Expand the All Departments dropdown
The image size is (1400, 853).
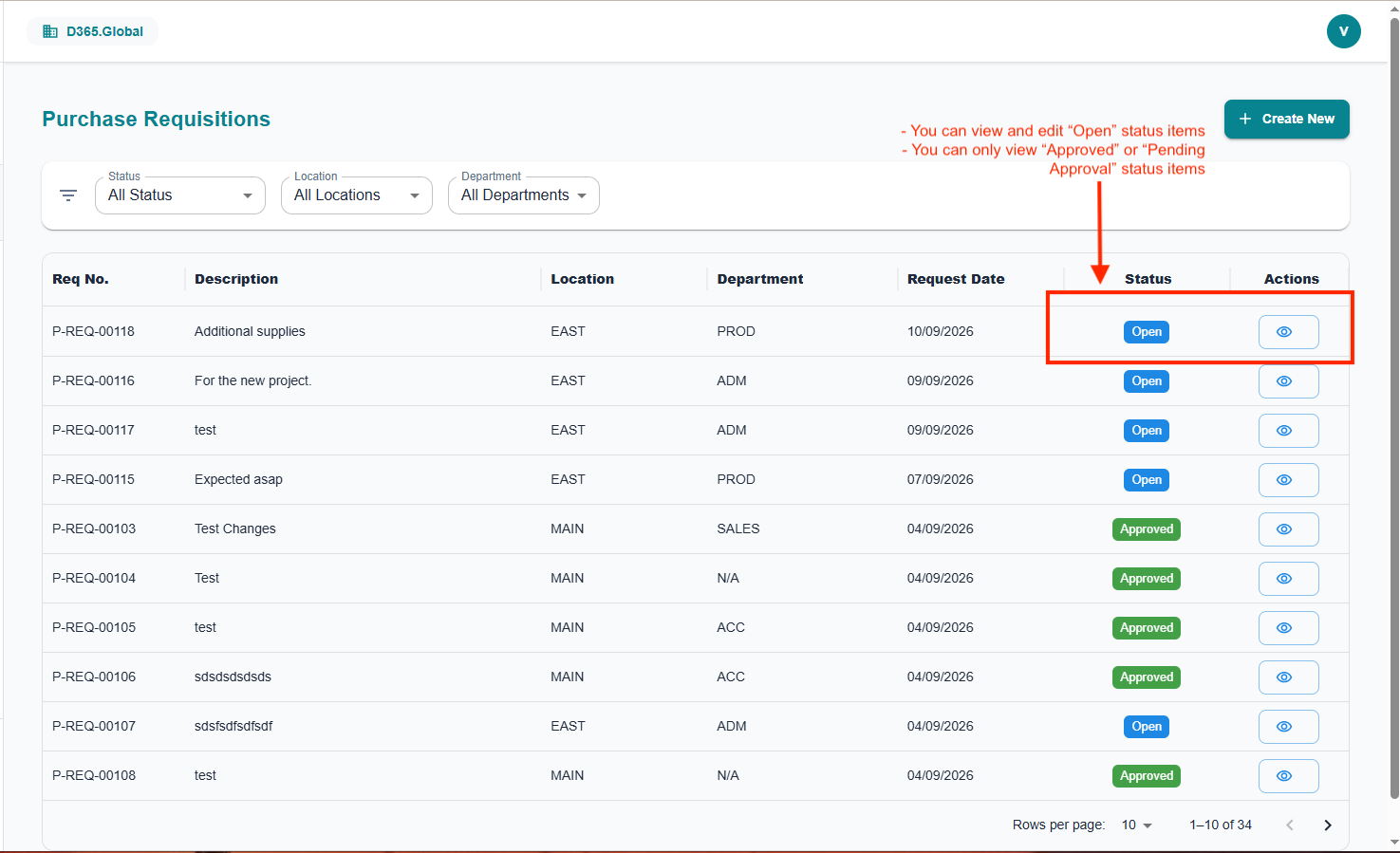click(524, 195)
